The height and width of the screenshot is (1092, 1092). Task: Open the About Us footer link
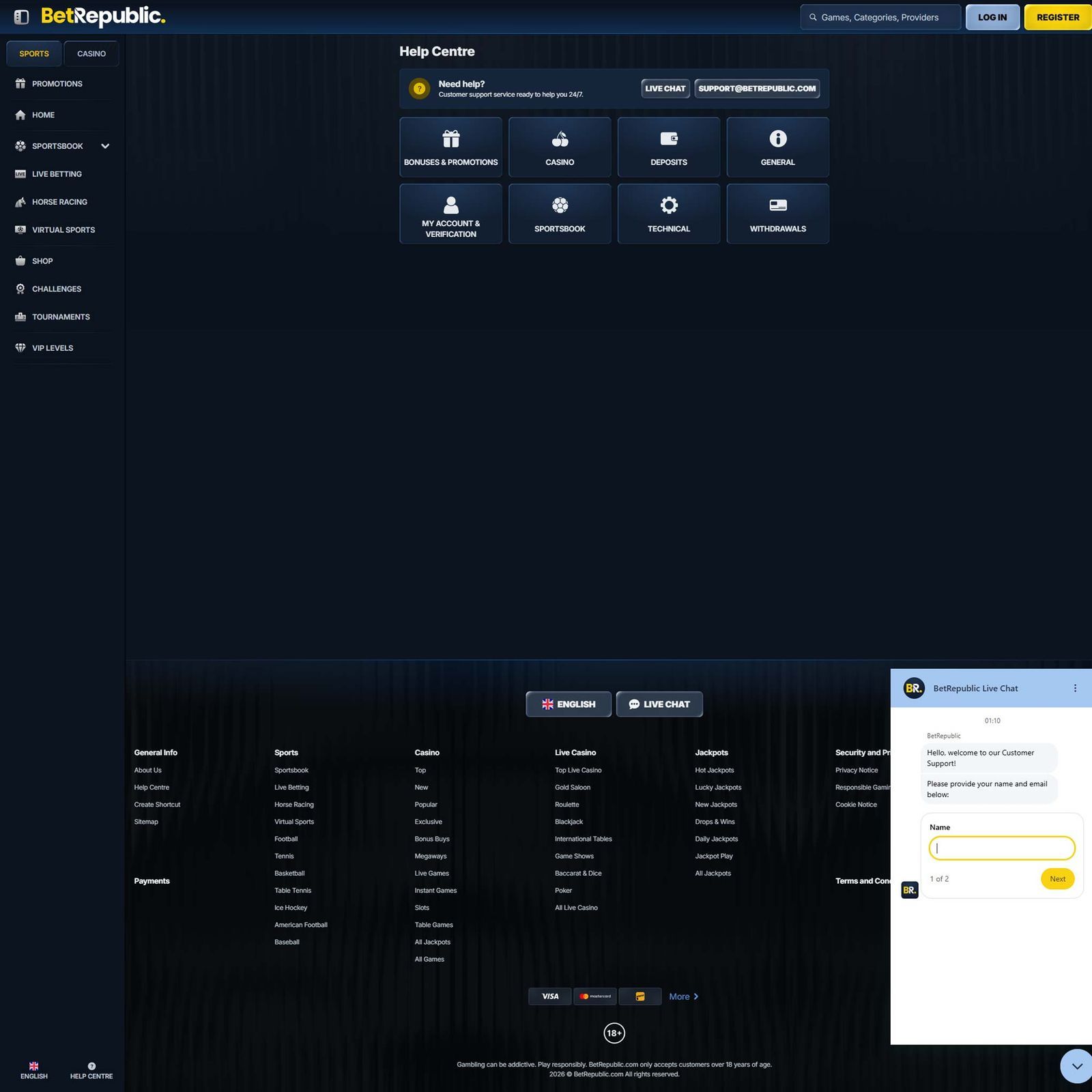point(148,770)
